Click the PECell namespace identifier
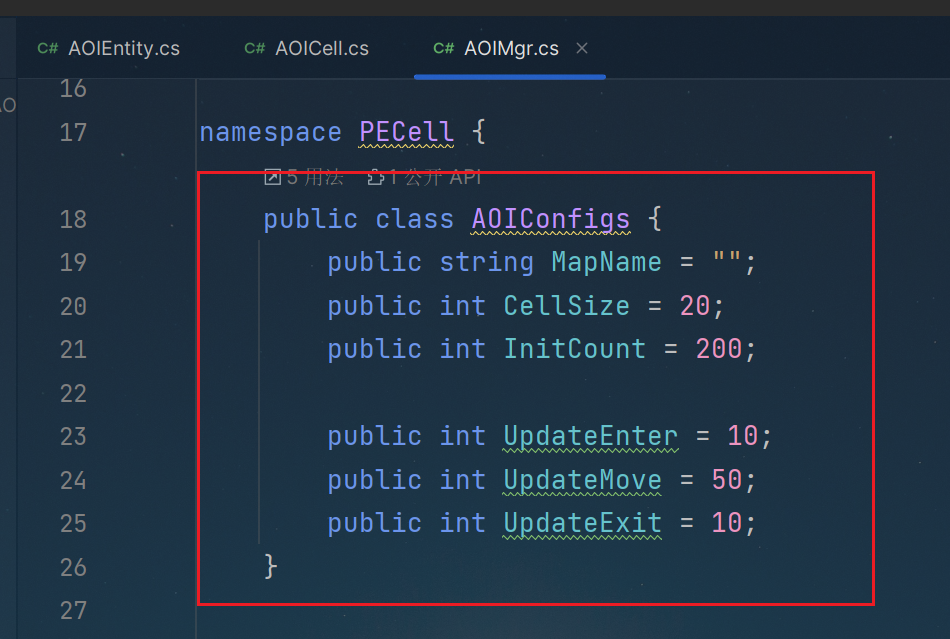 tap(406, 132)
